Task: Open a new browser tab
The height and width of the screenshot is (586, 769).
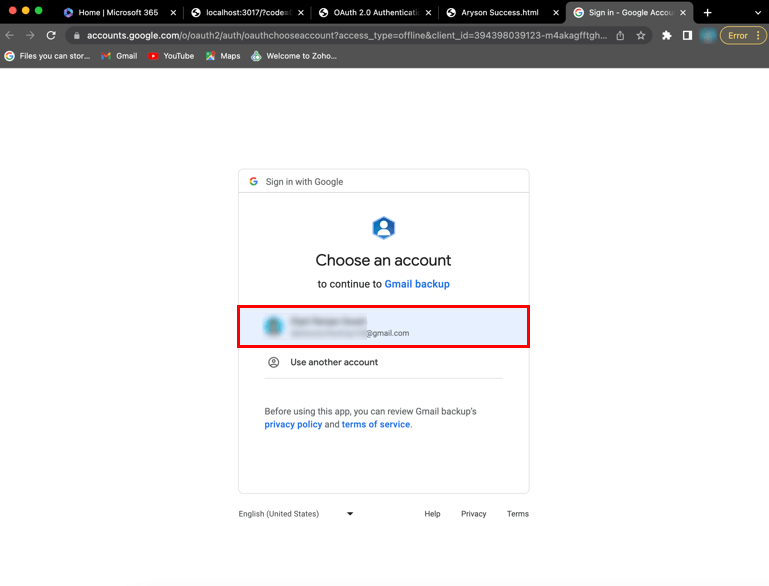Action: click(x=707, y=13)
